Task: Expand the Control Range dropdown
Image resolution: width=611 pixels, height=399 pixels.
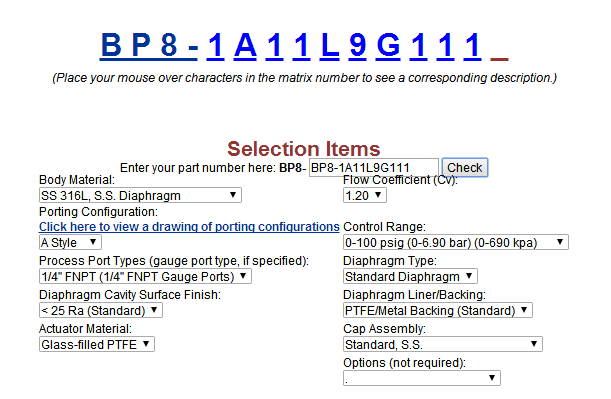Action: [x=456, y=242]
